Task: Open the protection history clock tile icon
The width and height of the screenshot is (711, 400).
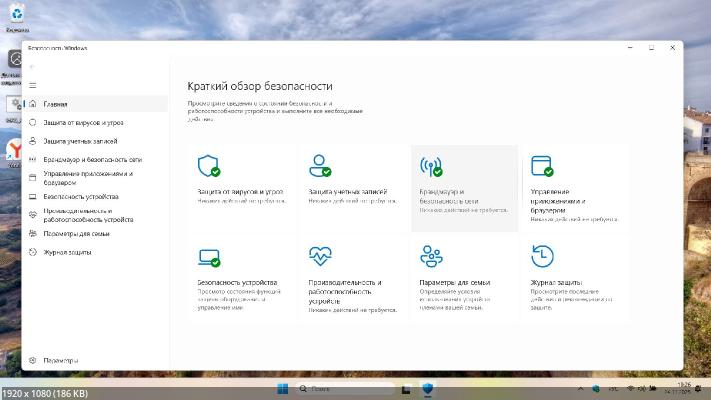Action: (542, 256)
